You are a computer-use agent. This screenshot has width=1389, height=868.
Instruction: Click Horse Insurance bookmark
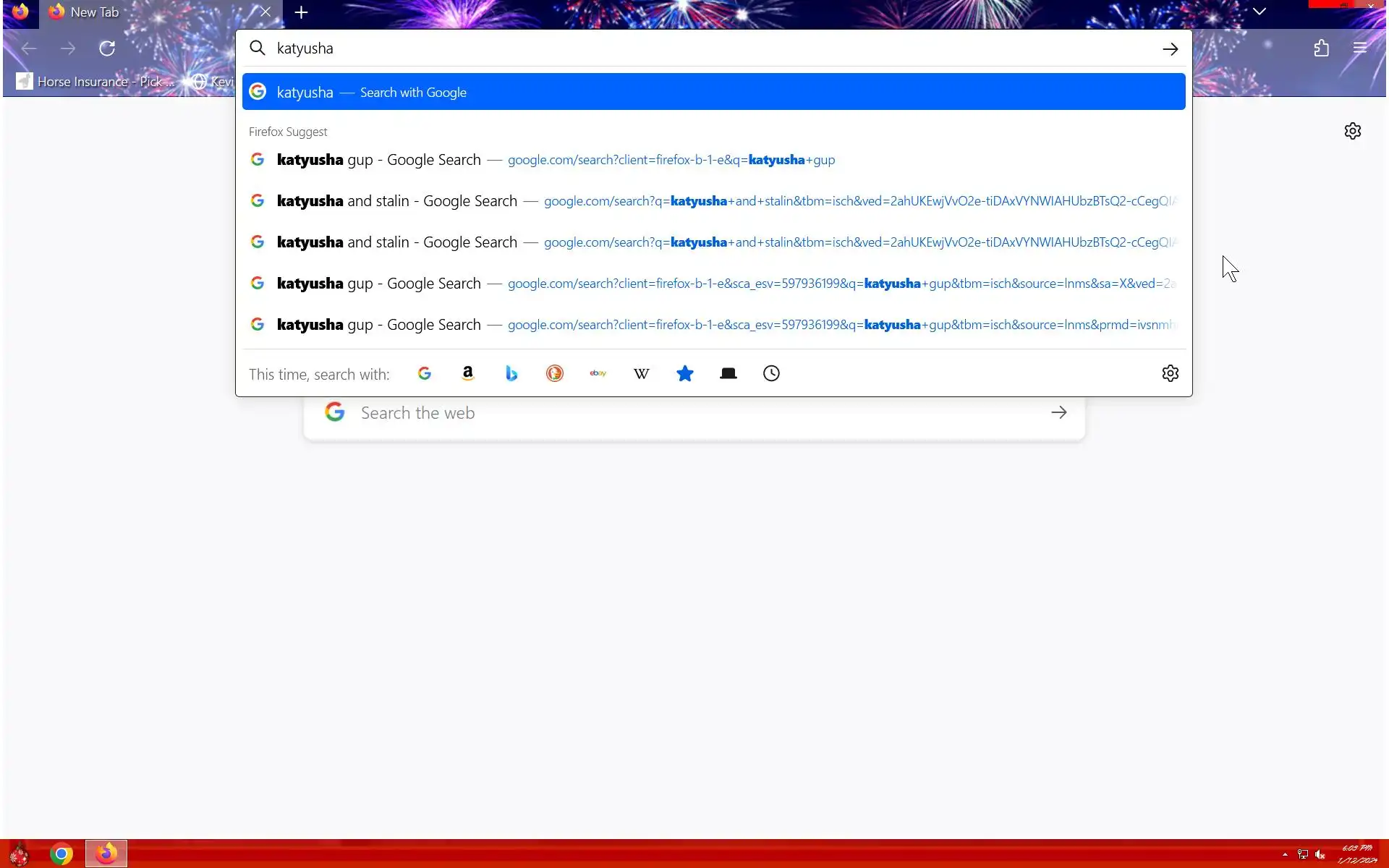(x=95, y=82)
